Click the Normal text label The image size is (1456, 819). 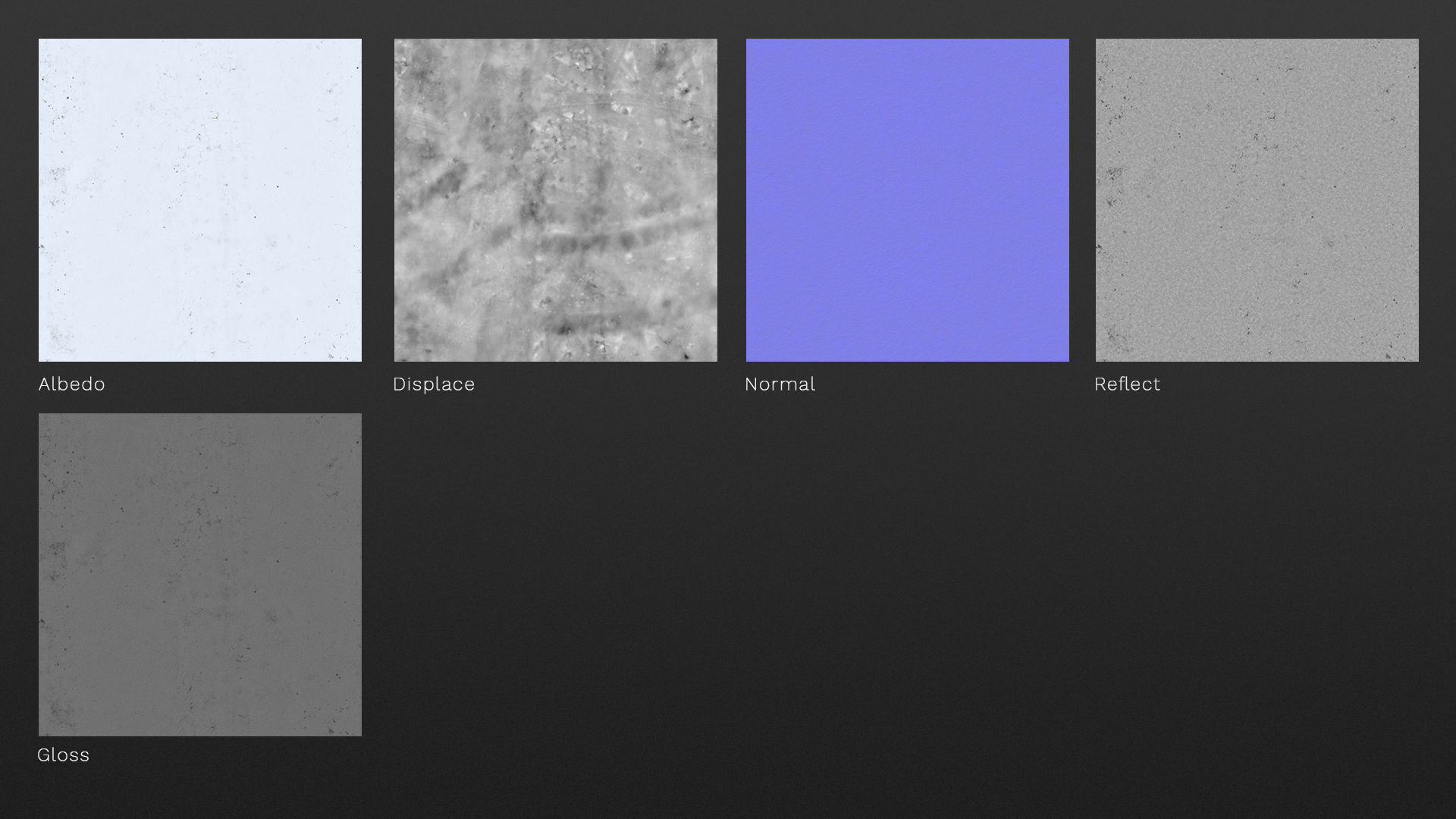780,384
